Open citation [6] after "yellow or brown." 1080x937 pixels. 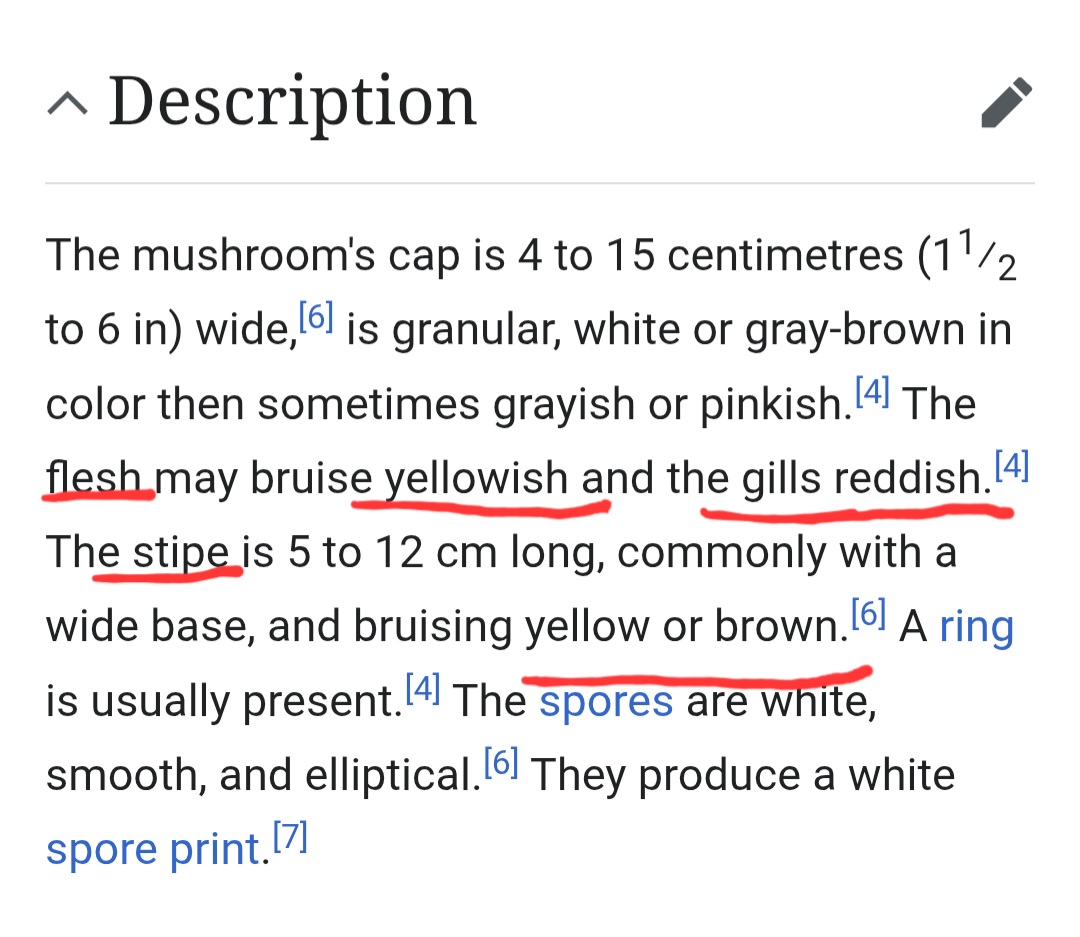click(868, 613)
